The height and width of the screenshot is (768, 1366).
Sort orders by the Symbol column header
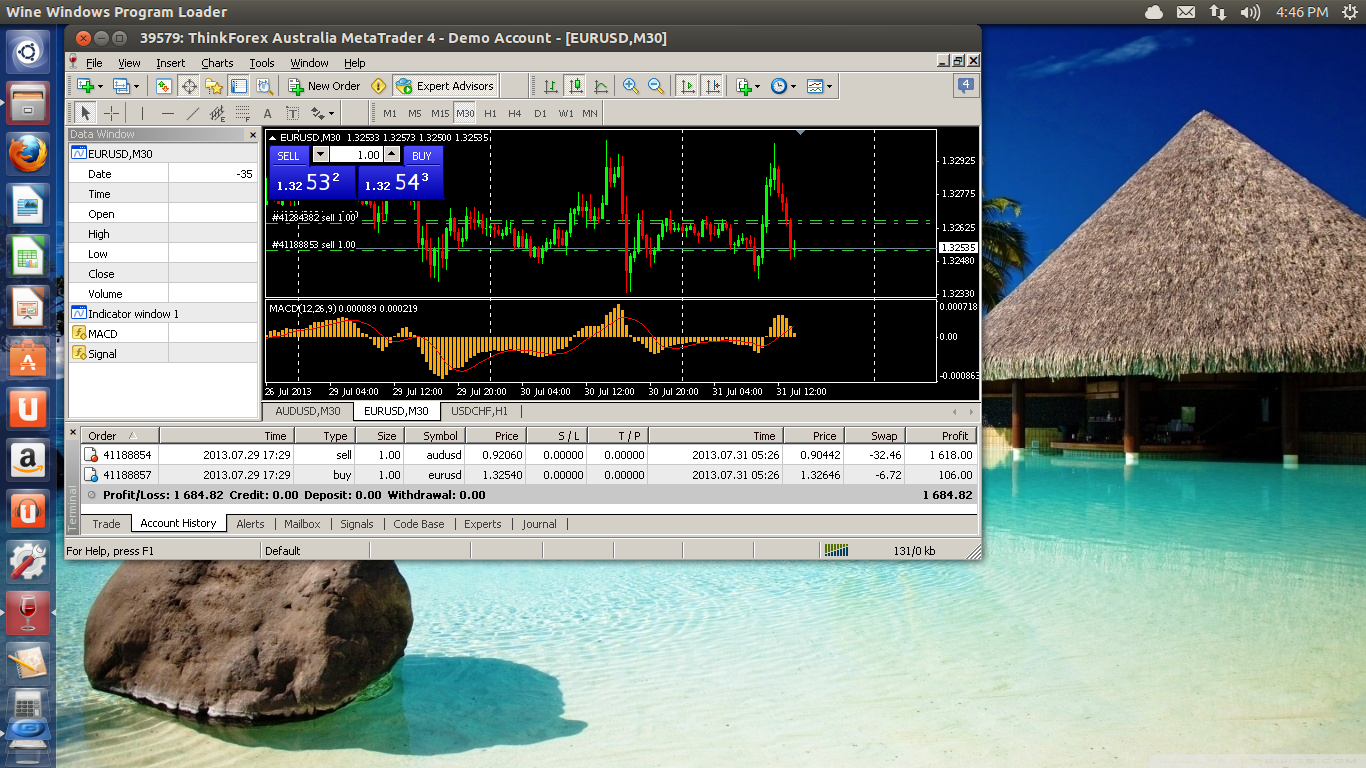434,436
